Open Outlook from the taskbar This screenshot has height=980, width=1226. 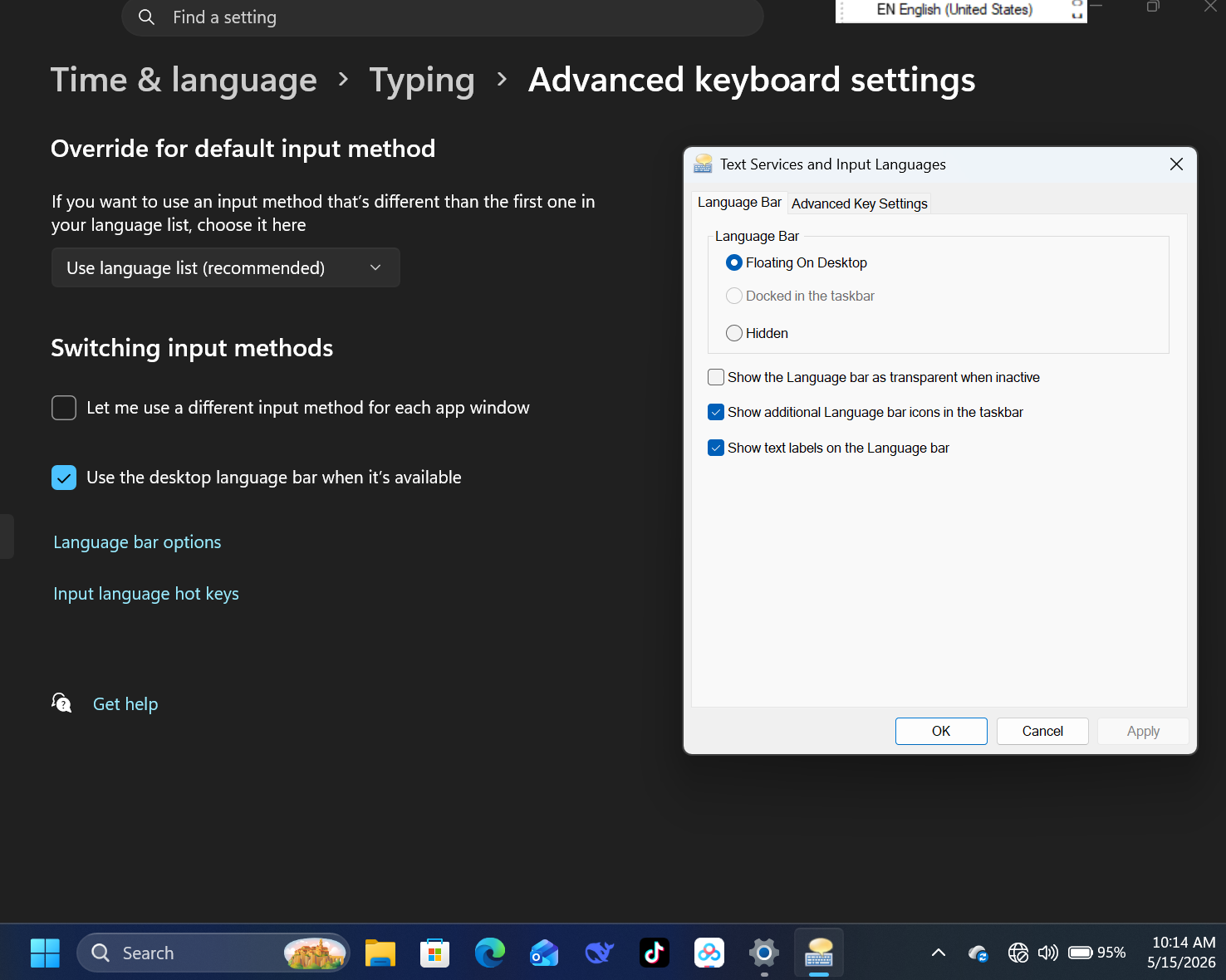point(544,953)
